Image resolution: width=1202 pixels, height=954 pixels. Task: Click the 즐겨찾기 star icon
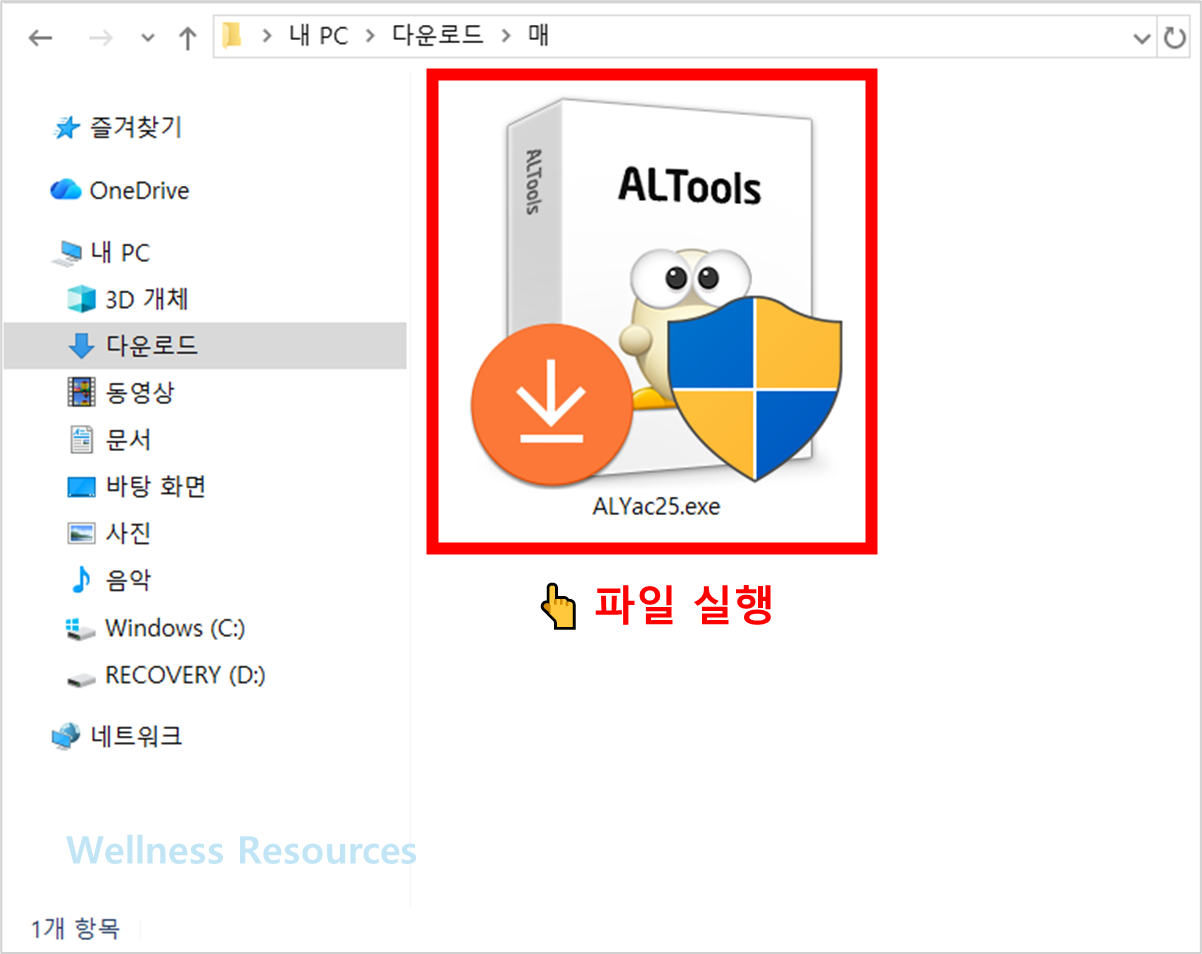[66, 128]
